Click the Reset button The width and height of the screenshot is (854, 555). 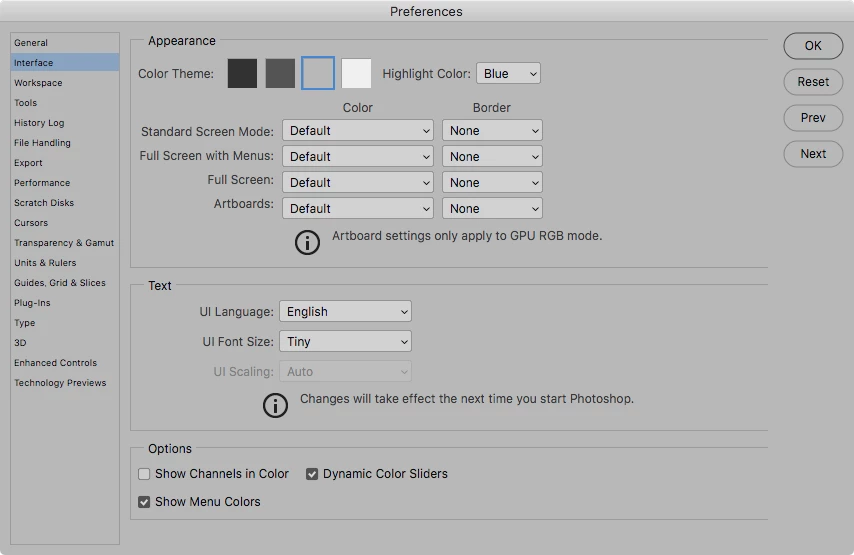(813, 82)
